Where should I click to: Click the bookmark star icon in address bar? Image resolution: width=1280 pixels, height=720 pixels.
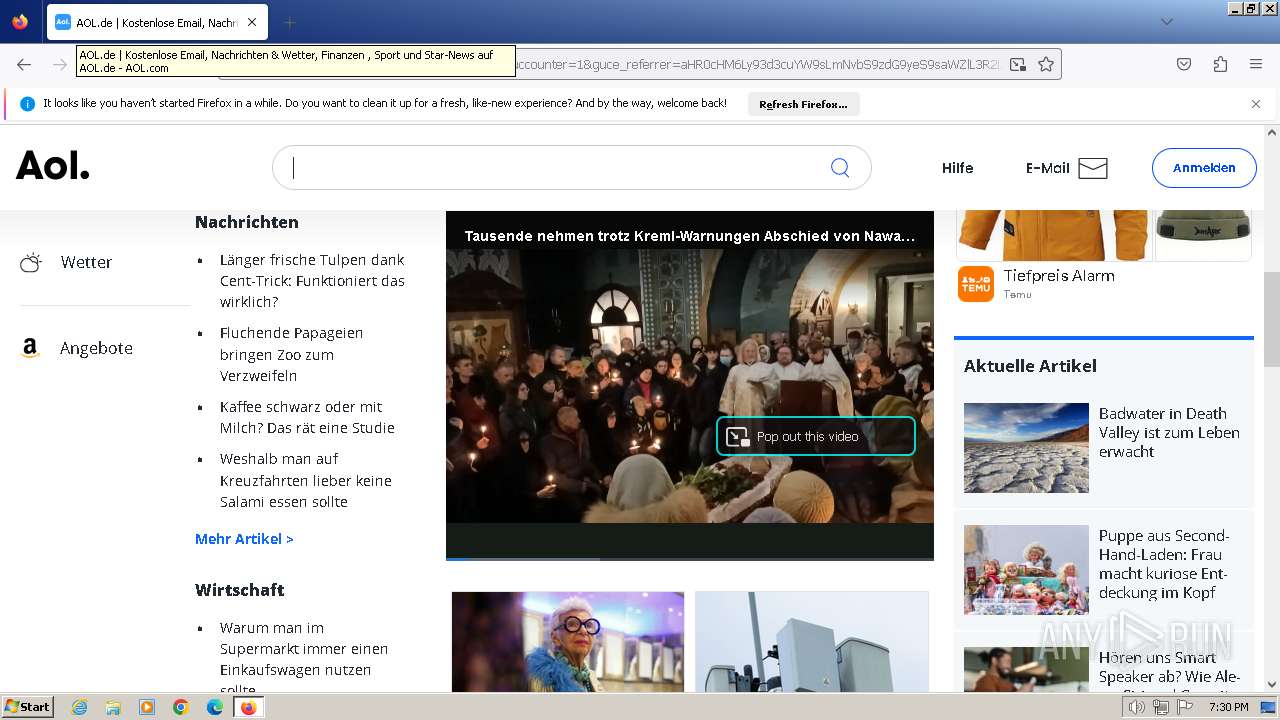click(x=1046, y=64)
